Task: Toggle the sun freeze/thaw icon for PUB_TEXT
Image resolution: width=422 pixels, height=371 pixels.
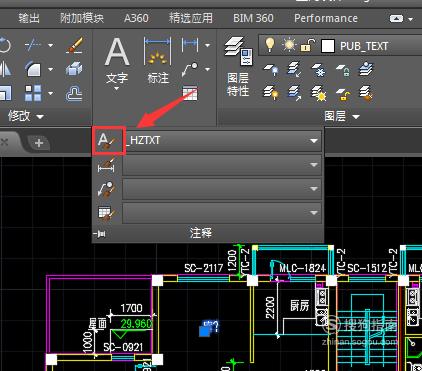Action: pos(288,45)
